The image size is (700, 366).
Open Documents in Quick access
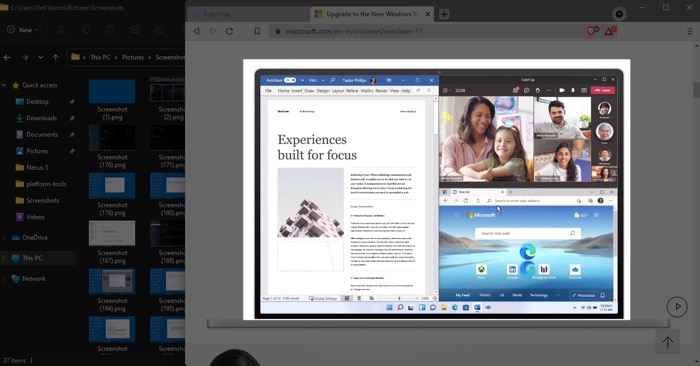point(42,134)
